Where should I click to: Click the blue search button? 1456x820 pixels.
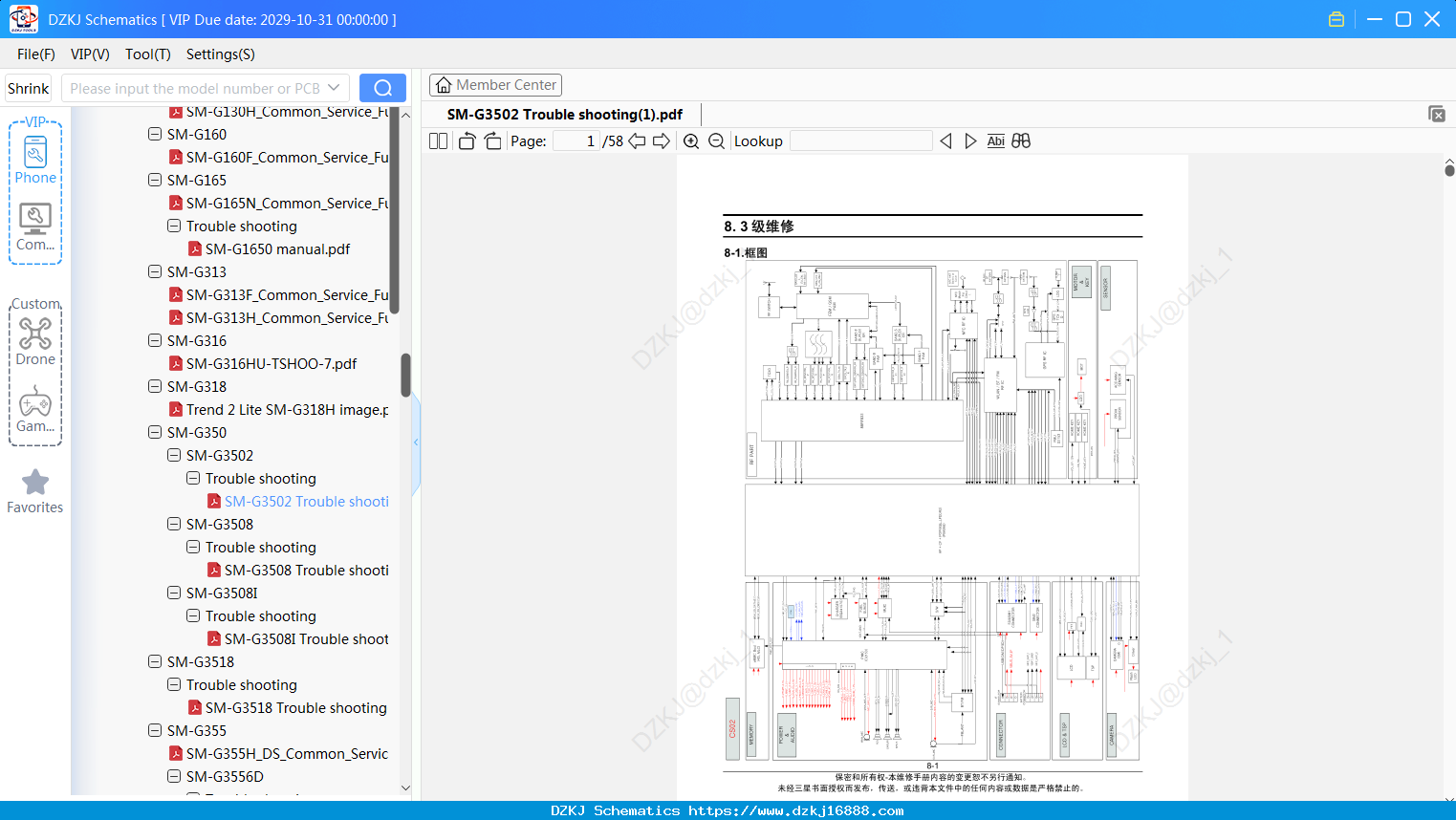coord(382,88)
